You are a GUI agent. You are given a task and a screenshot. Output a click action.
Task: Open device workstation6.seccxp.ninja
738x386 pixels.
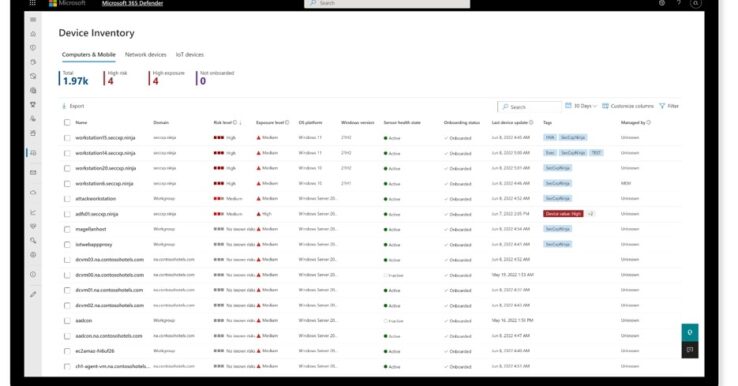[x=104, y=184]
